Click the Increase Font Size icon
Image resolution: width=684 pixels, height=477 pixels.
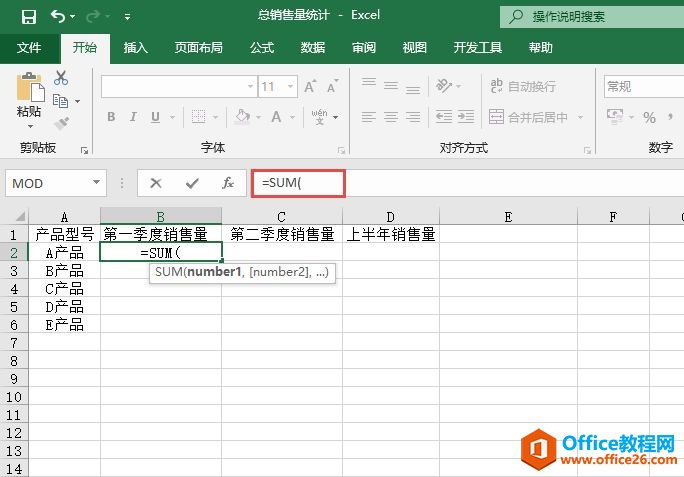[310, 86]
